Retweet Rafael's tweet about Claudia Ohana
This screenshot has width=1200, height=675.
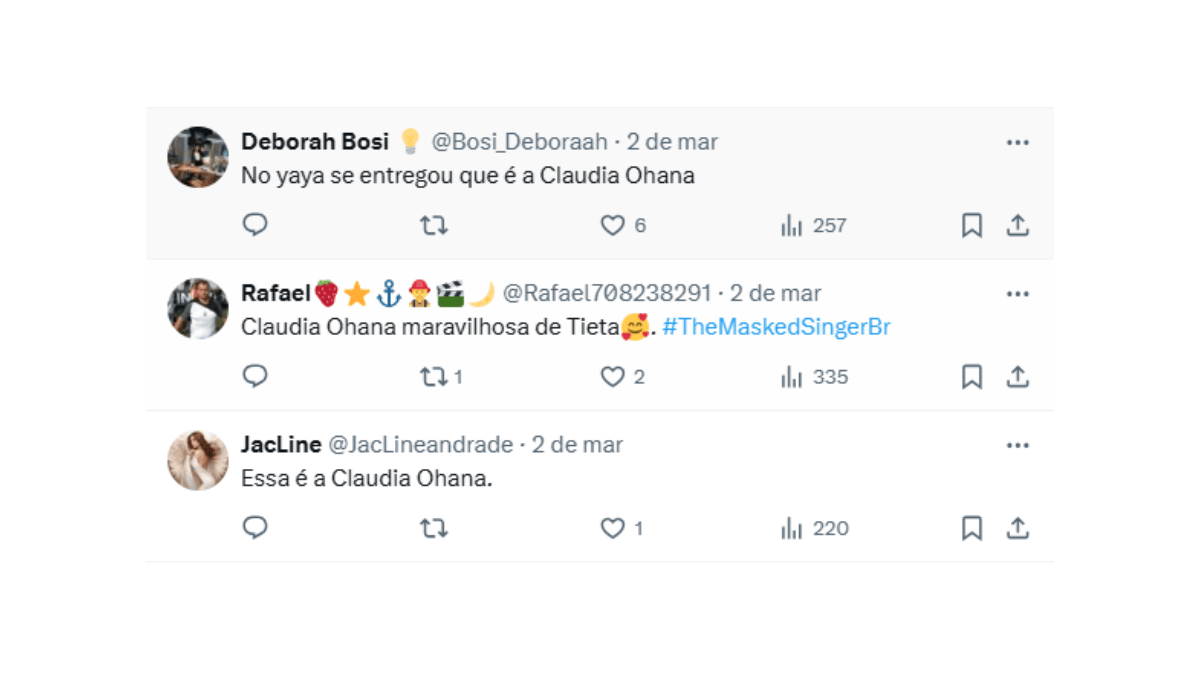433,377
